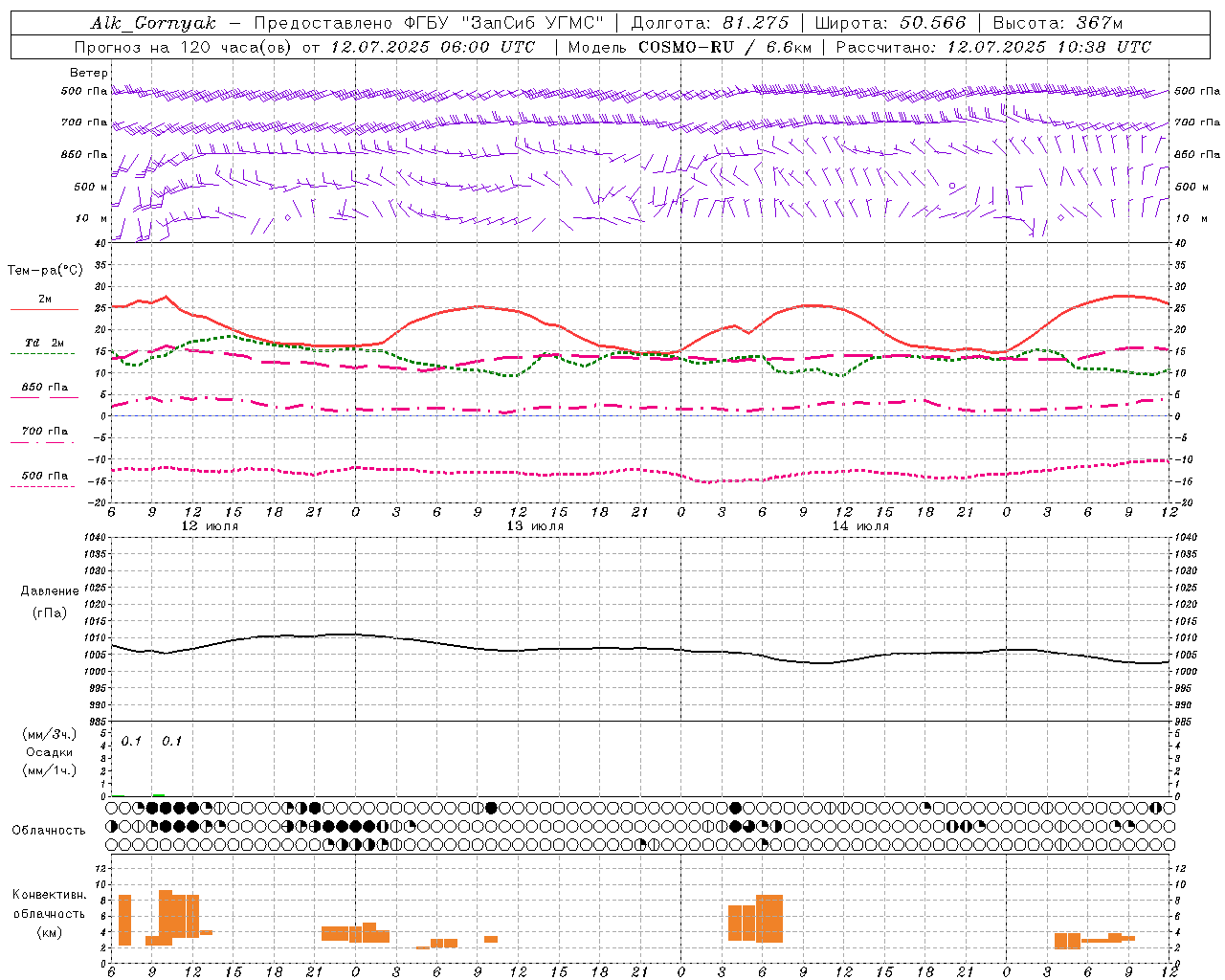Select the 10 м wind level on the left axis
This screenshot has width=1225, height=980.
coord(91,218)
